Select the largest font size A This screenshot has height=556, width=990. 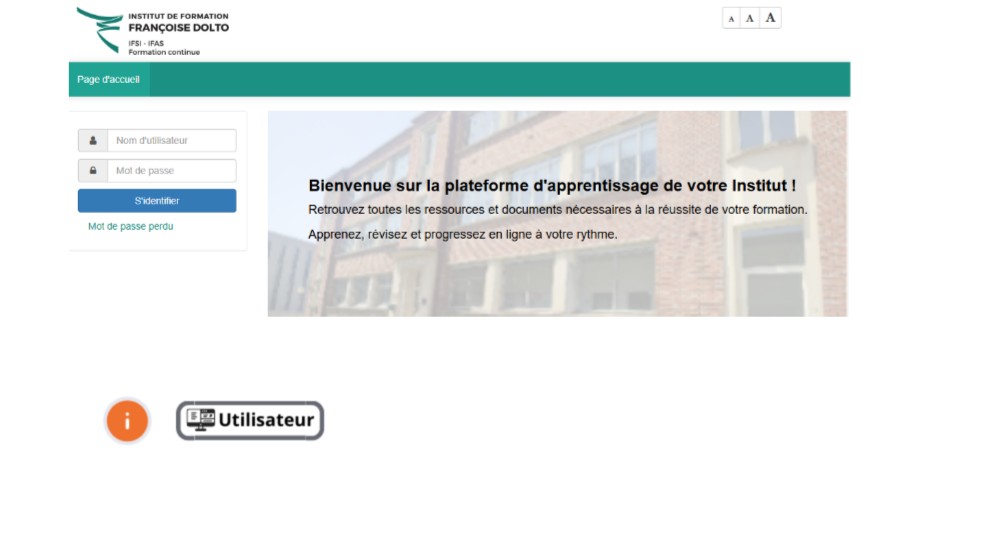[770, 17]
